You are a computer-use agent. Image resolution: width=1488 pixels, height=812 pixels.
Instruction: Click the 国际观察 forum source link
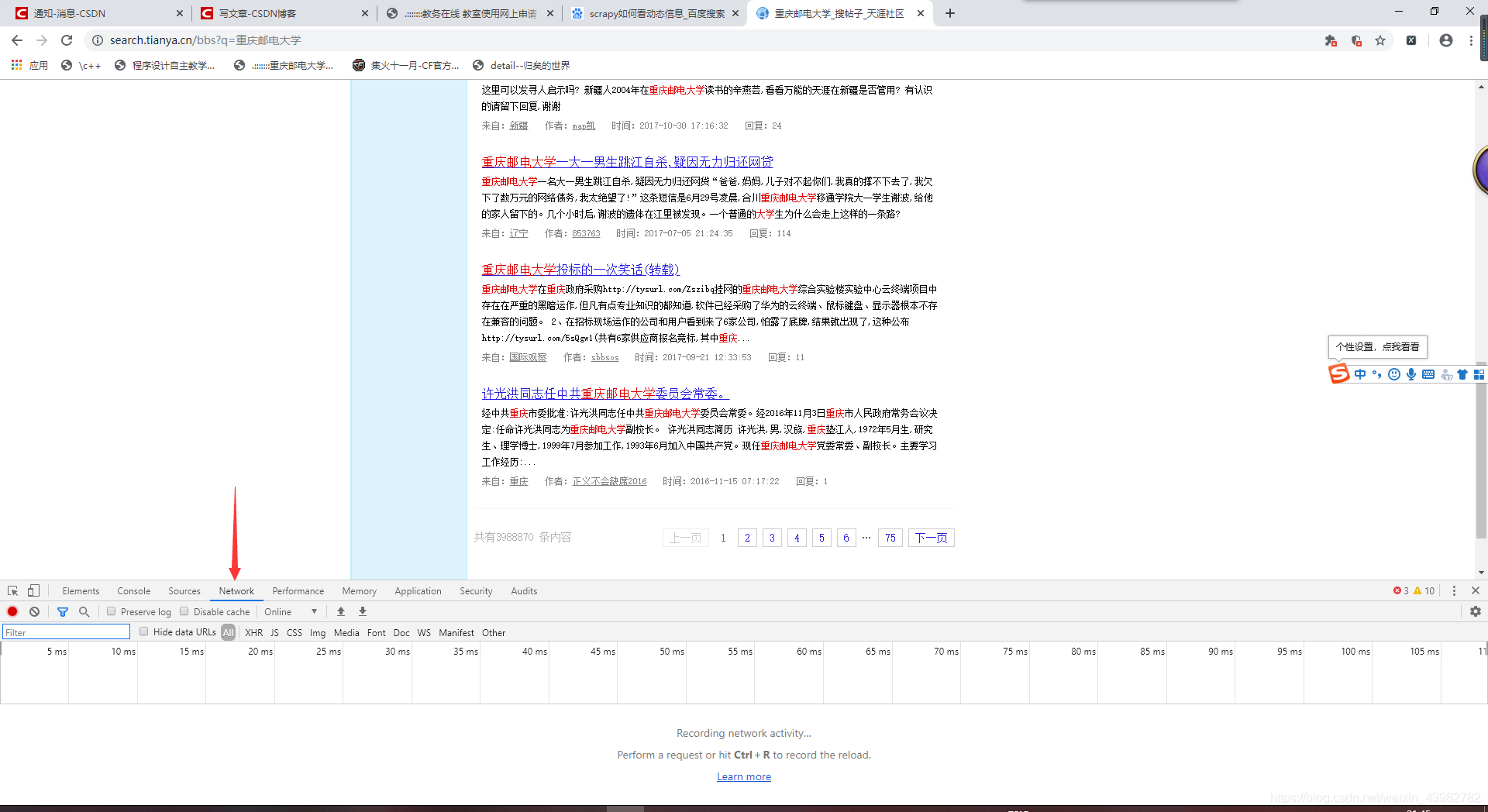click(x=529, y=357)
